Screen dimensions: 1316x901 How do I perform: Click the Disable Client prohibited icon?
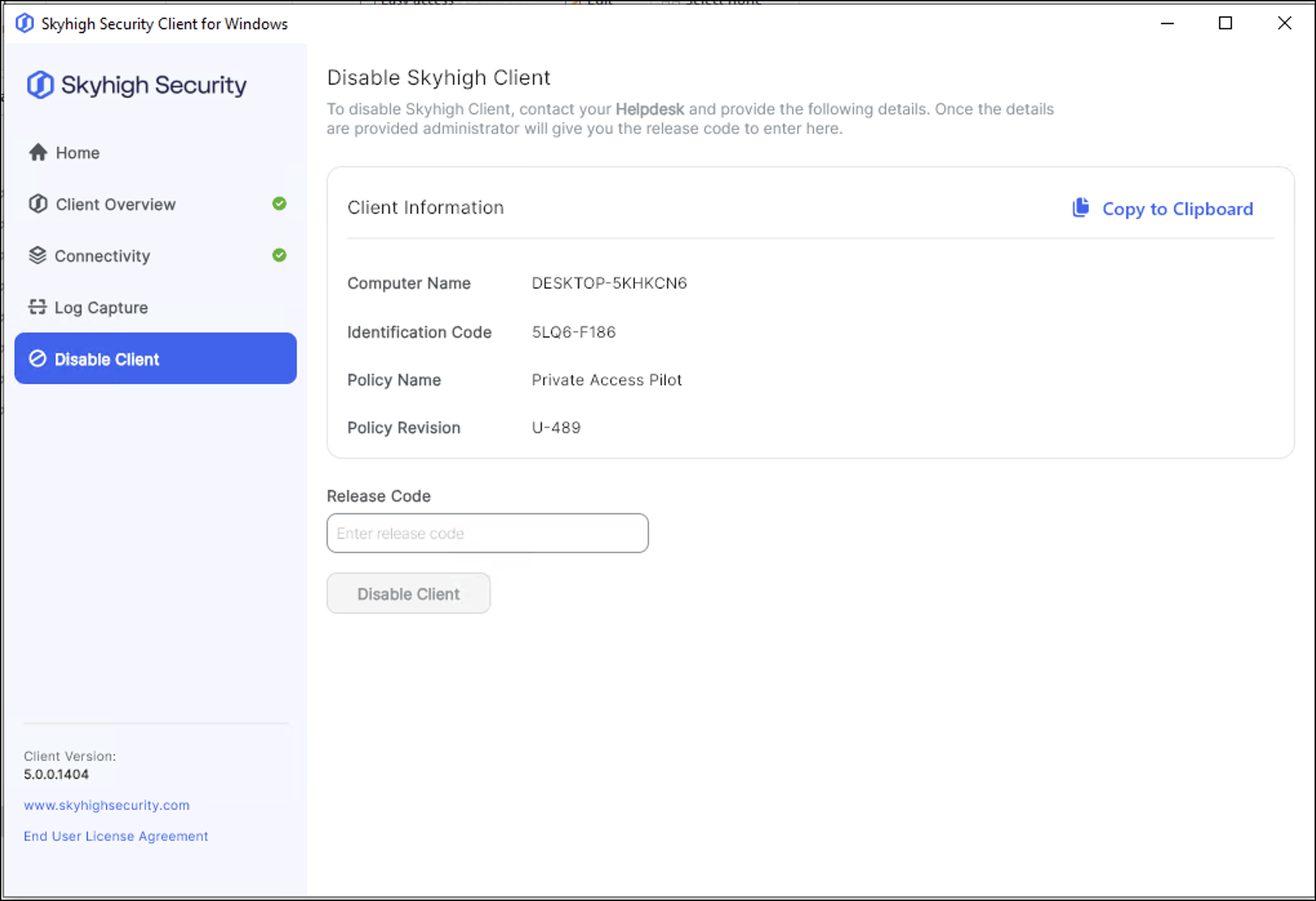click(37, 359)
